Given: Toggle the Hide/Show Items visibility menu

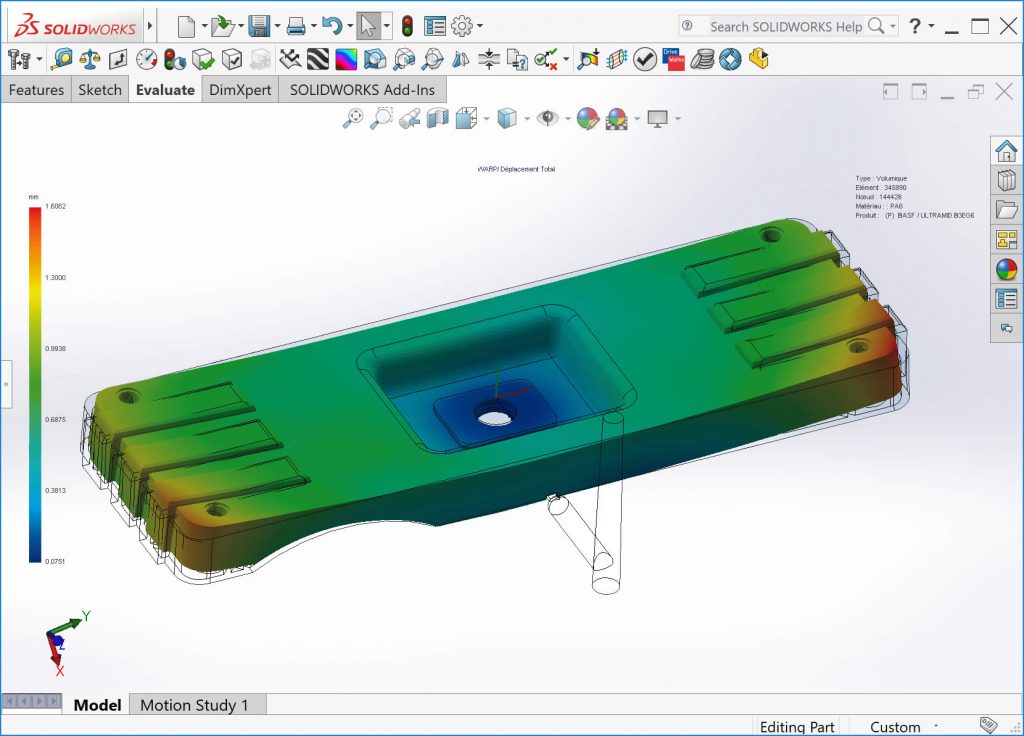Looking at the screenshot, I should [546, 118].
